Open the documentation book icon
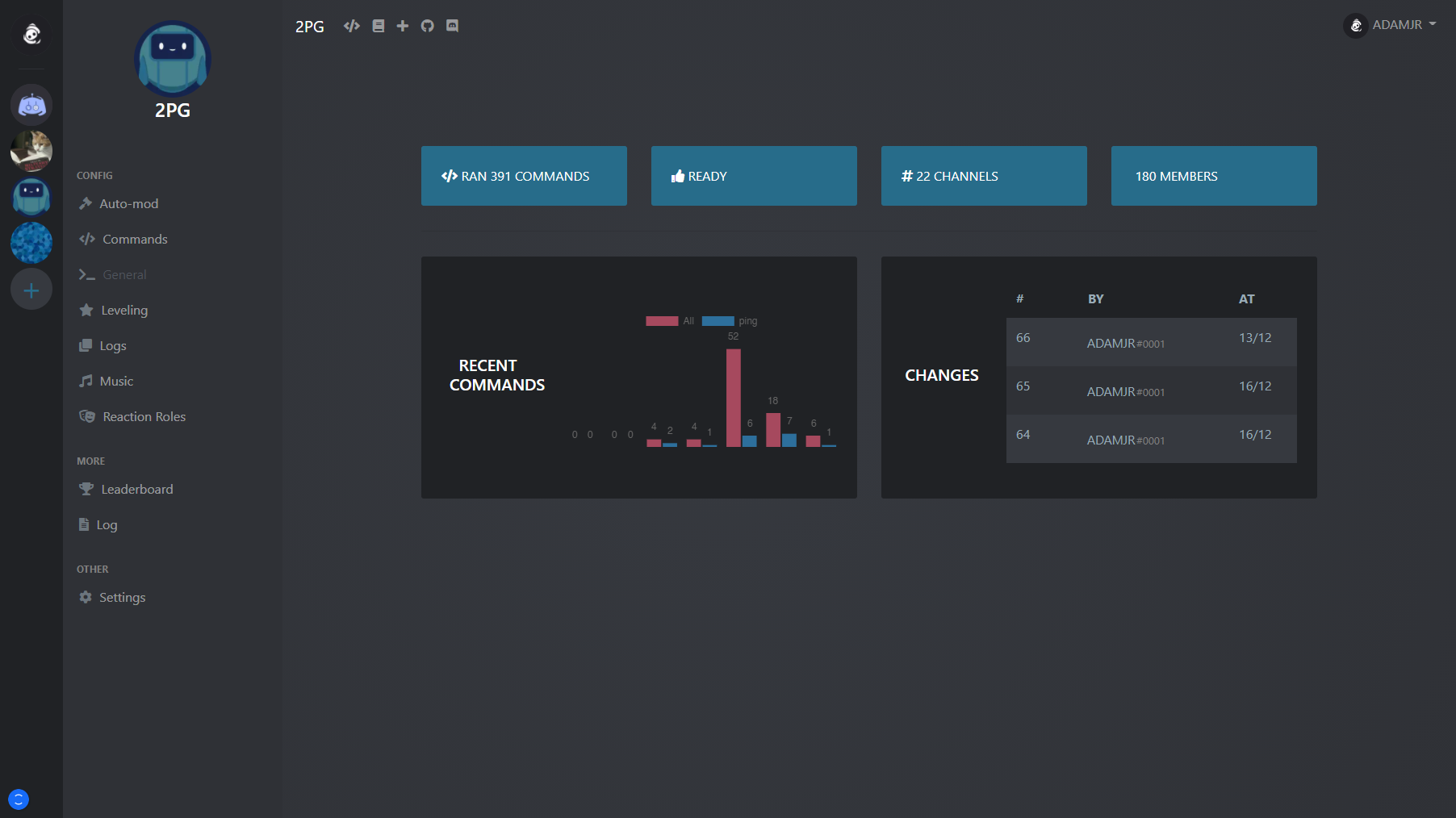This screenshot has width=1456, height=818. point(377,26)
